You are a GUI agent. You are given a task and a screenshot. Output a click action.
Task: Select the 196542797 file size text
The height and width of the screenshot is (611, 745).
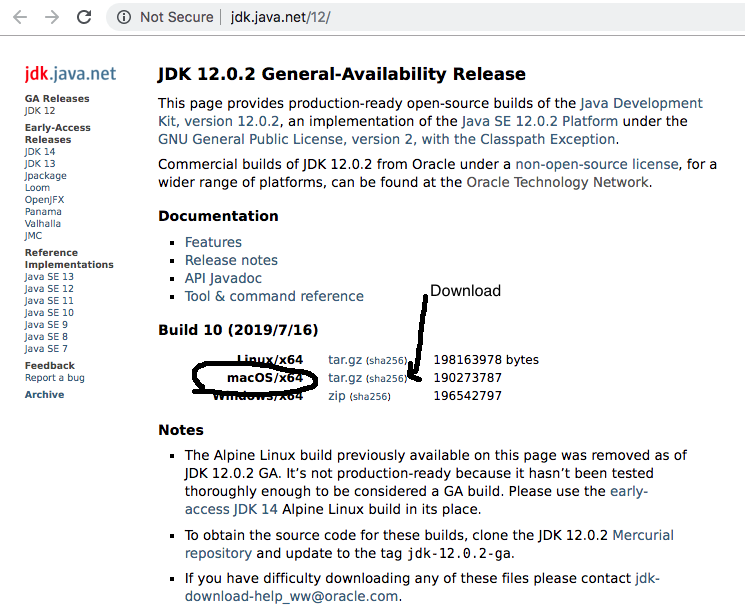[468, 396]
